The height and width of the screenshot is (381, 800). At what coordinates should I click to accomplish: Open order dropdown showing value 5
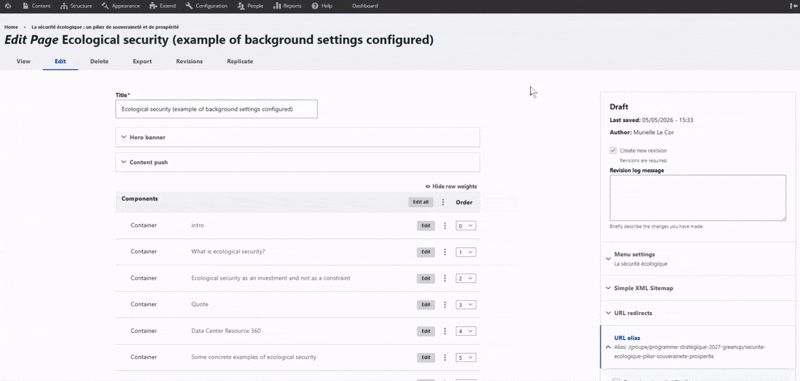[x=466, y=358]
